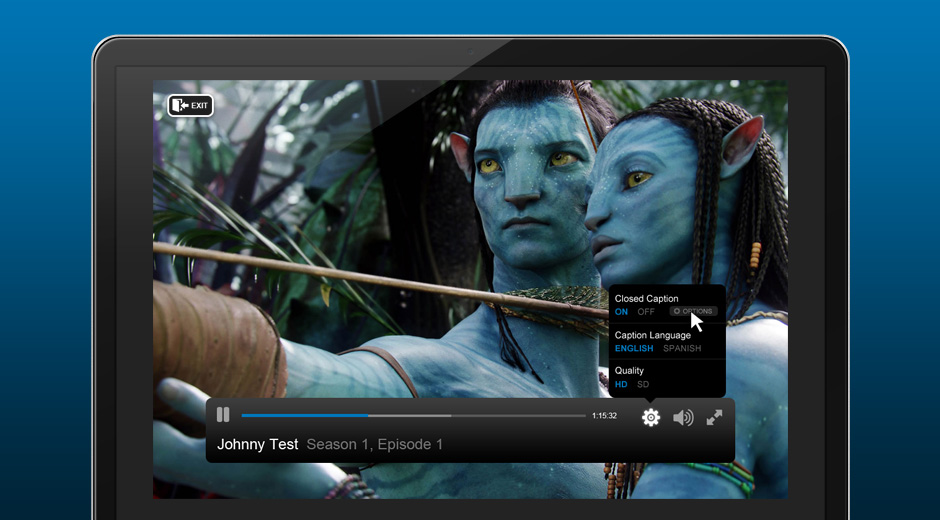Click the 1:15:32 time display

604,416
